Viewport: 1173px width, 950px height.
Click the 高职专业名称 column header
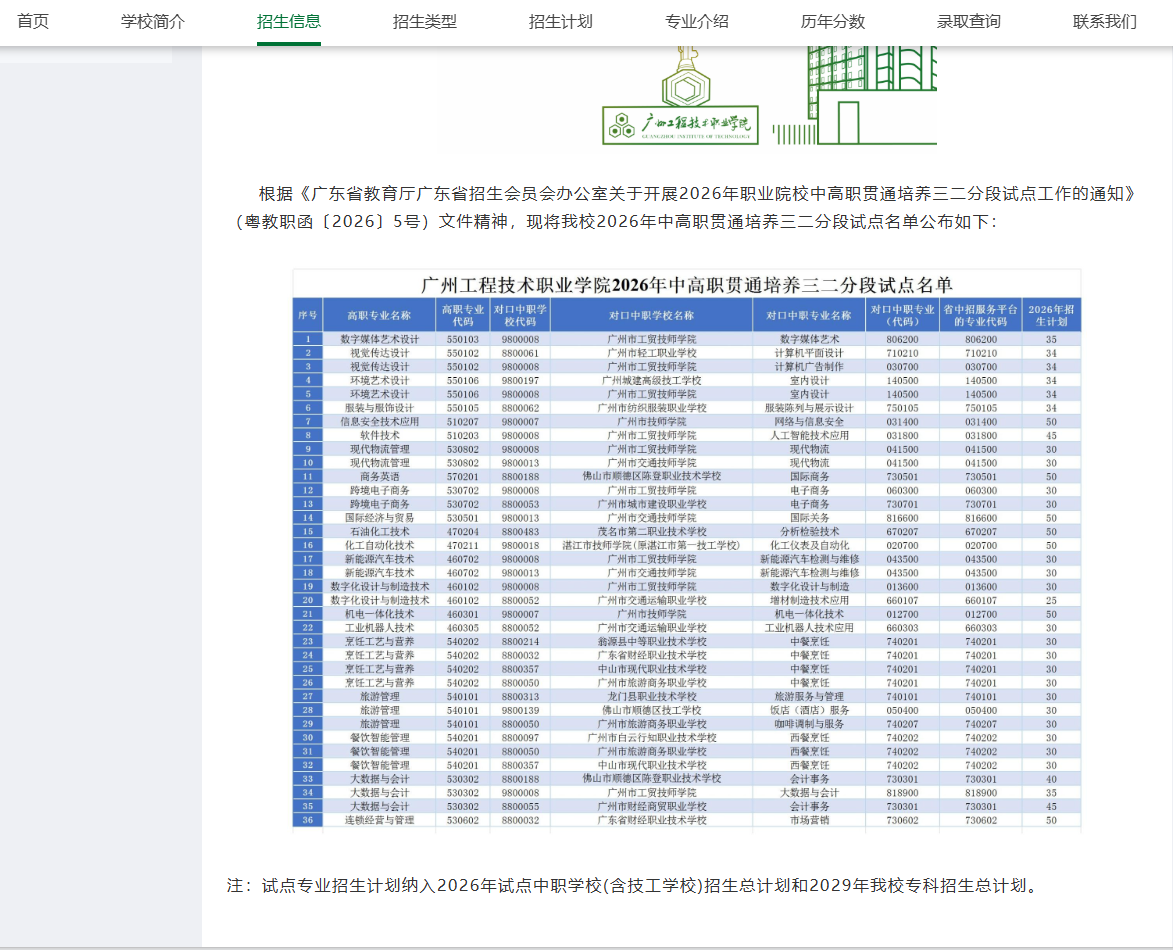pos(379,316)
